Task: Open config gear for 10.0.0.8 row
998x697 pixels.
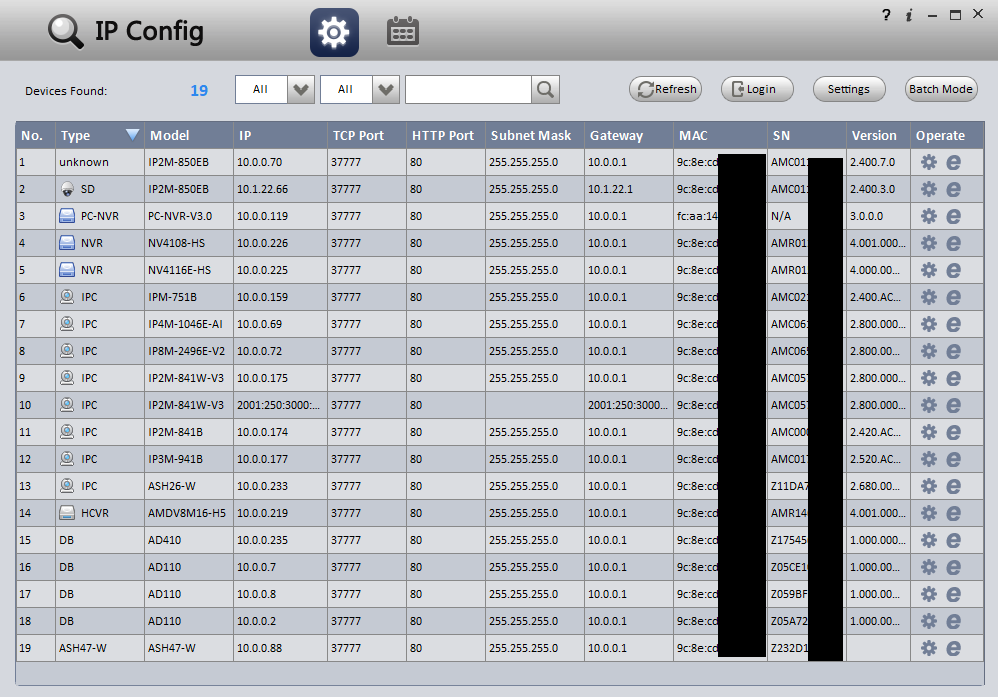Action: [x=929, y=595]
